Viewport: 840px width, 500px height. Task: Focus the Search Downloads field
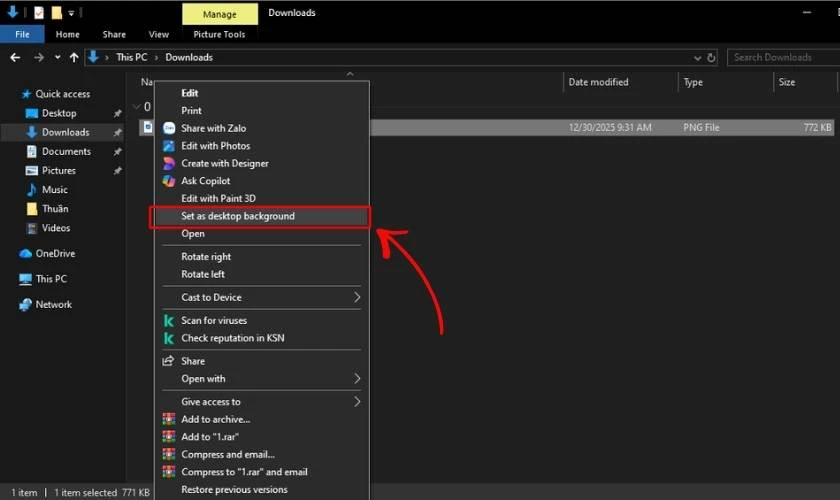click(x=783, y=57)
